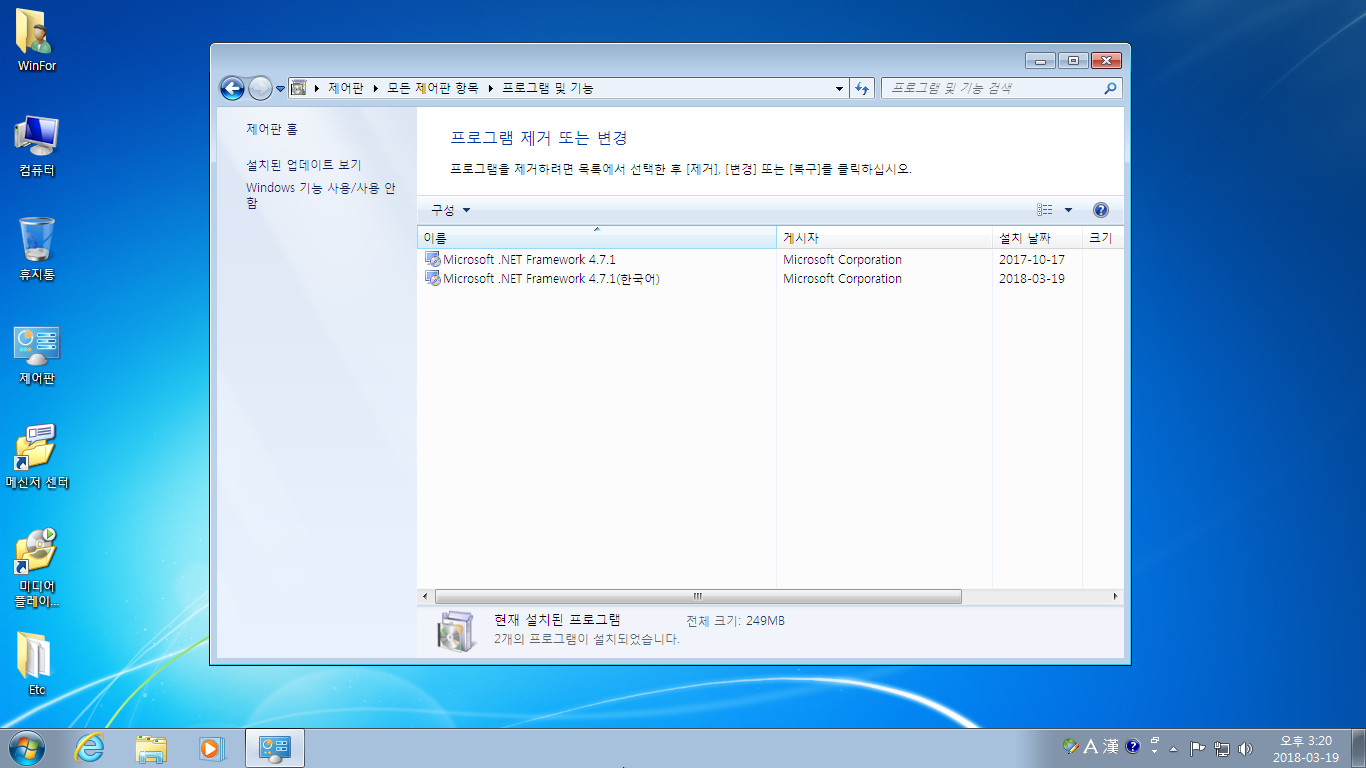Click the volume speaker tray icon
This screenshot has height=768, width=1366.
(x=1245, y=748)
